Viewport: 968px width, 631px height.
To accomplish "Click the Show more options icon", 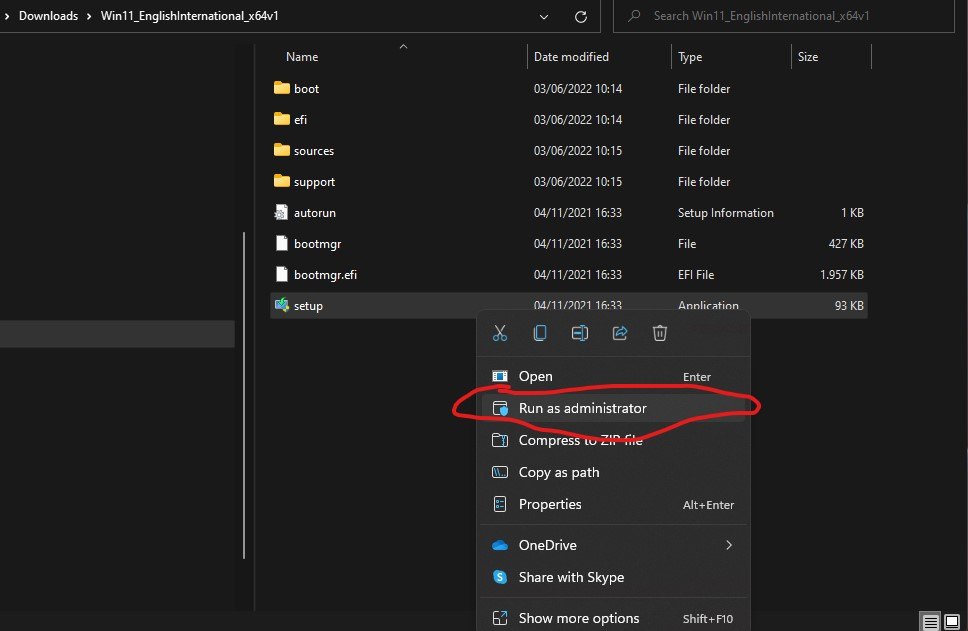I will click(499, 617).
